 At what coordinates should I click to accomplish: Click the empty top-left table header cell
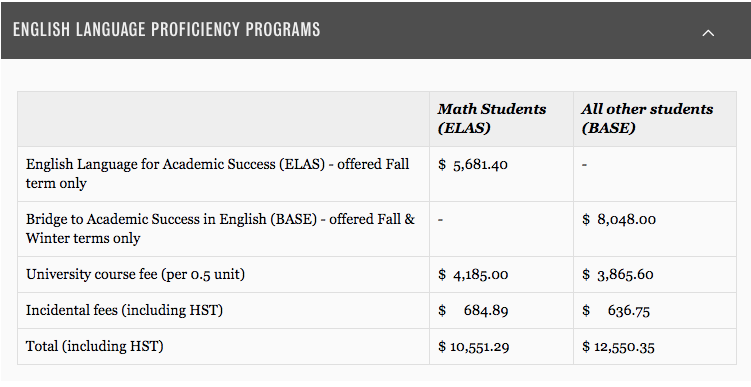click(x=223, y=119)
